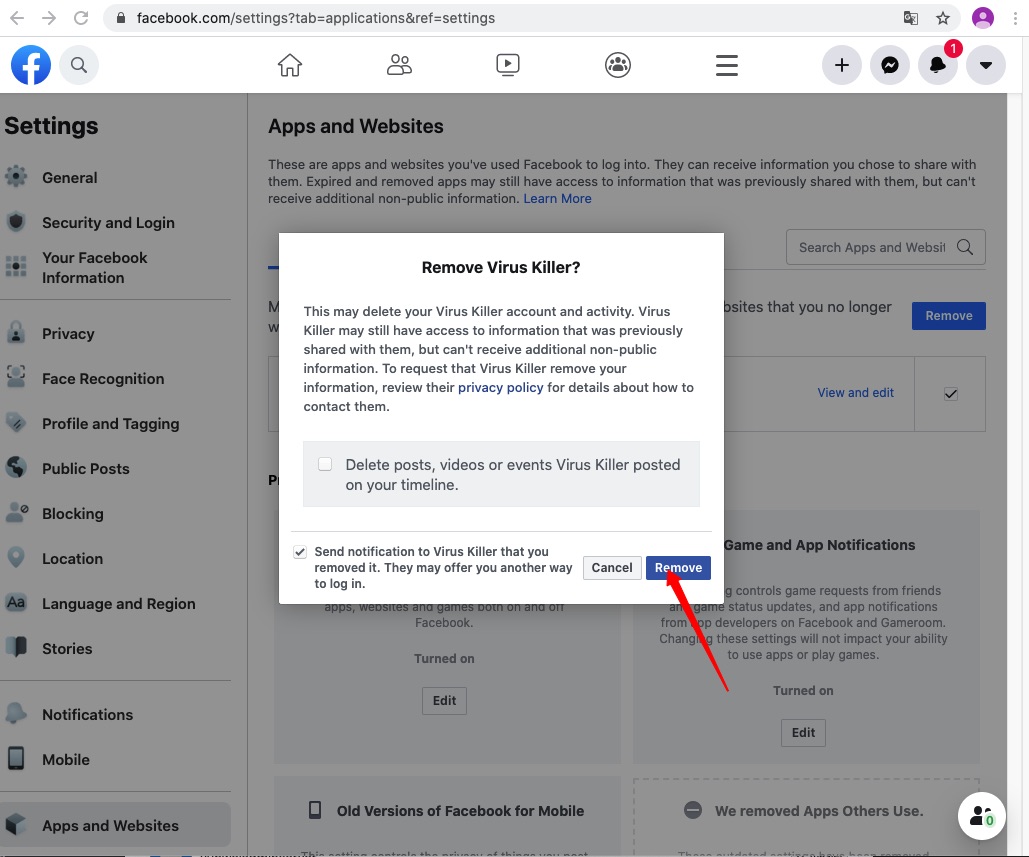Open General settings

[70, 178]
